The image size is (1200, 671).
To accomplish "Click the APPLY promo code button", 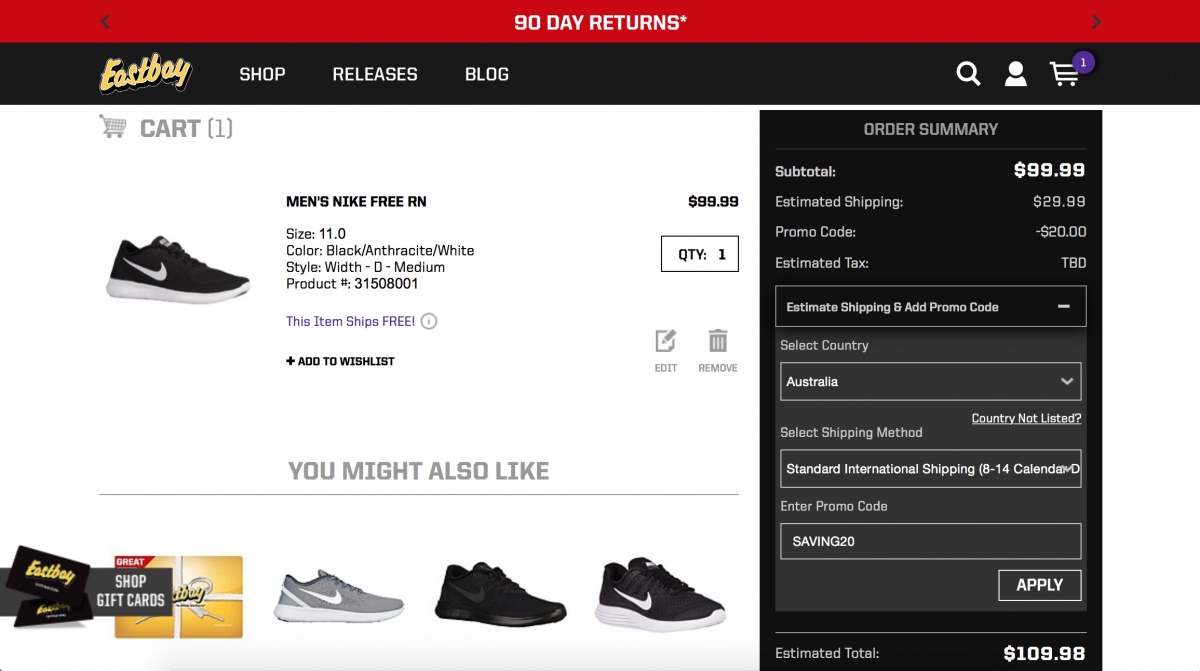I will click(x=1039, y=585).
